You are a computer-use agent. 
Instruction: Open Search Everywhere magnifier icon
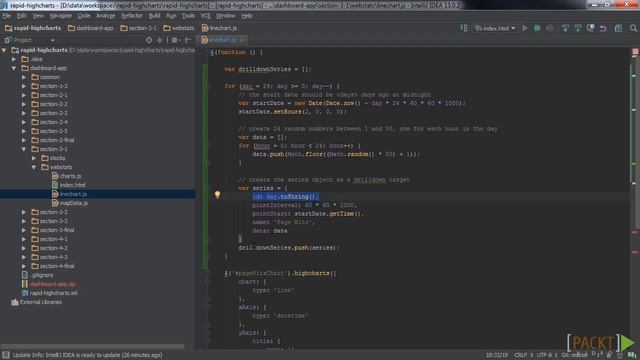633,28
